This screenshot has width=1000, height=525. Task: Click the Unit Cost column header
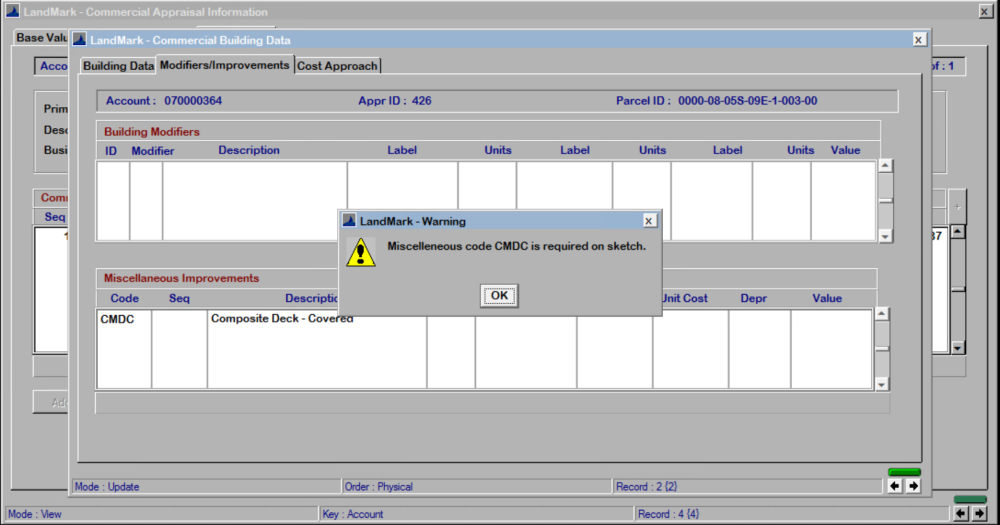pos(685,298)
